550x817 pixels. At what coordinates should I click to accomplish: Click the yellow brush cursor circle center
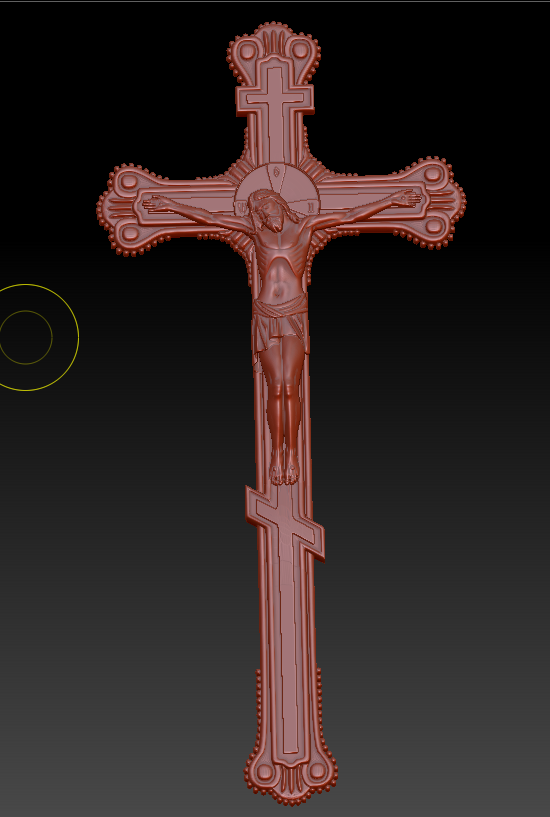coord(25,337)
